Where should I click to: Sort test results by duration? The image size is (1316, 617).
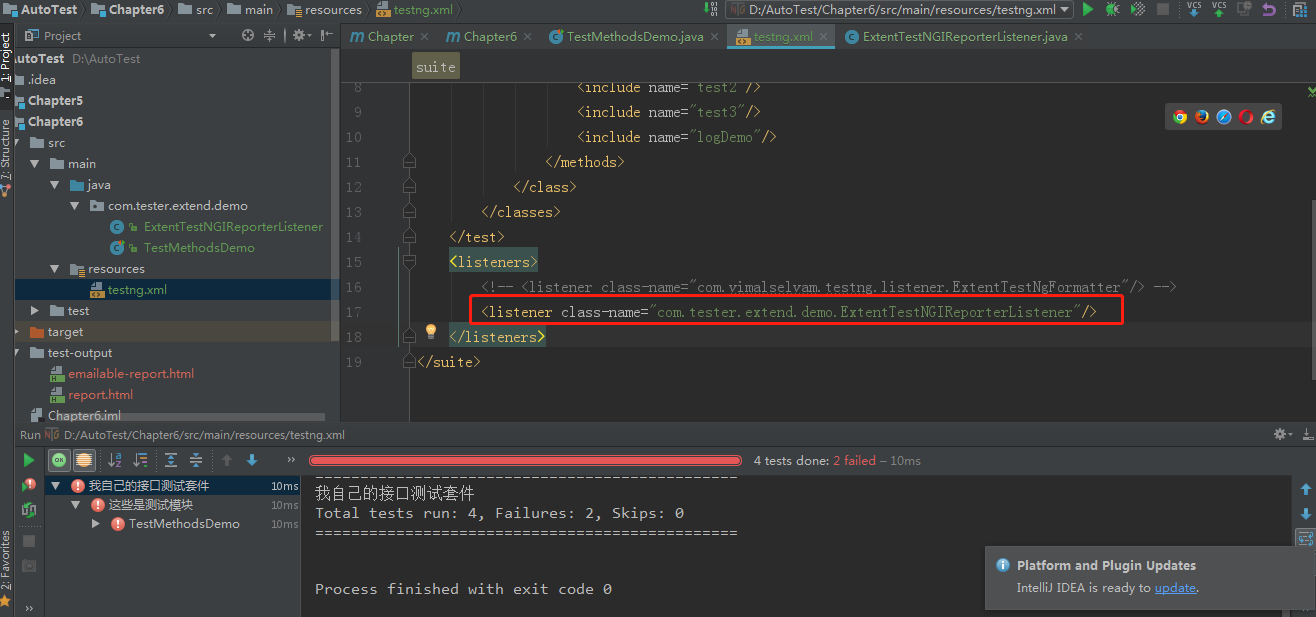tap(141, 460)
